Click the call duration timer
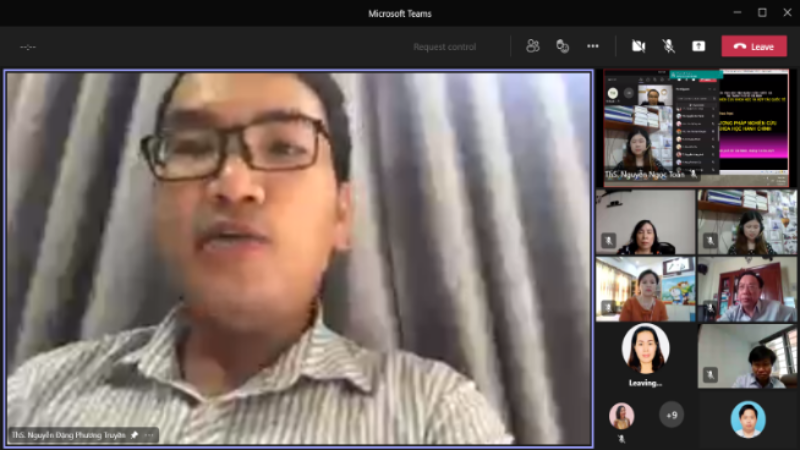Screen dimensions: 800x450 pos(28,47)
